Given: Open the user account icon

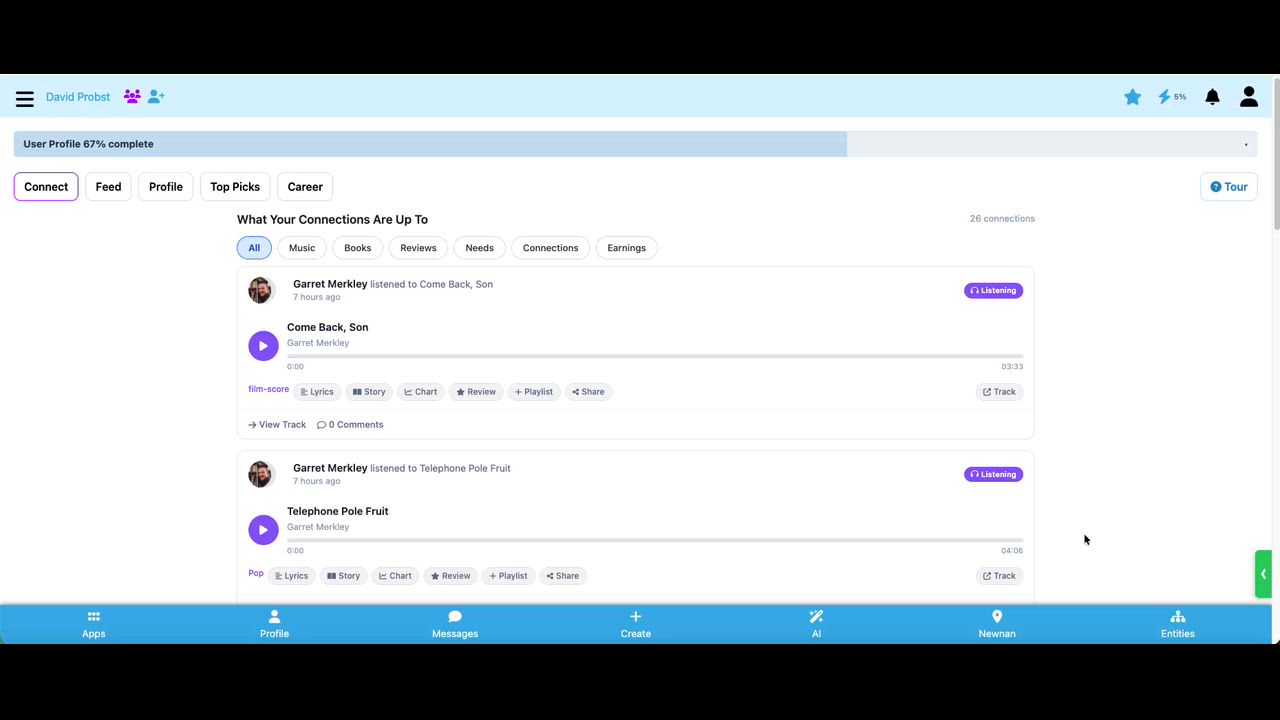Looking at the screenshot, I should pos(1249,97).
